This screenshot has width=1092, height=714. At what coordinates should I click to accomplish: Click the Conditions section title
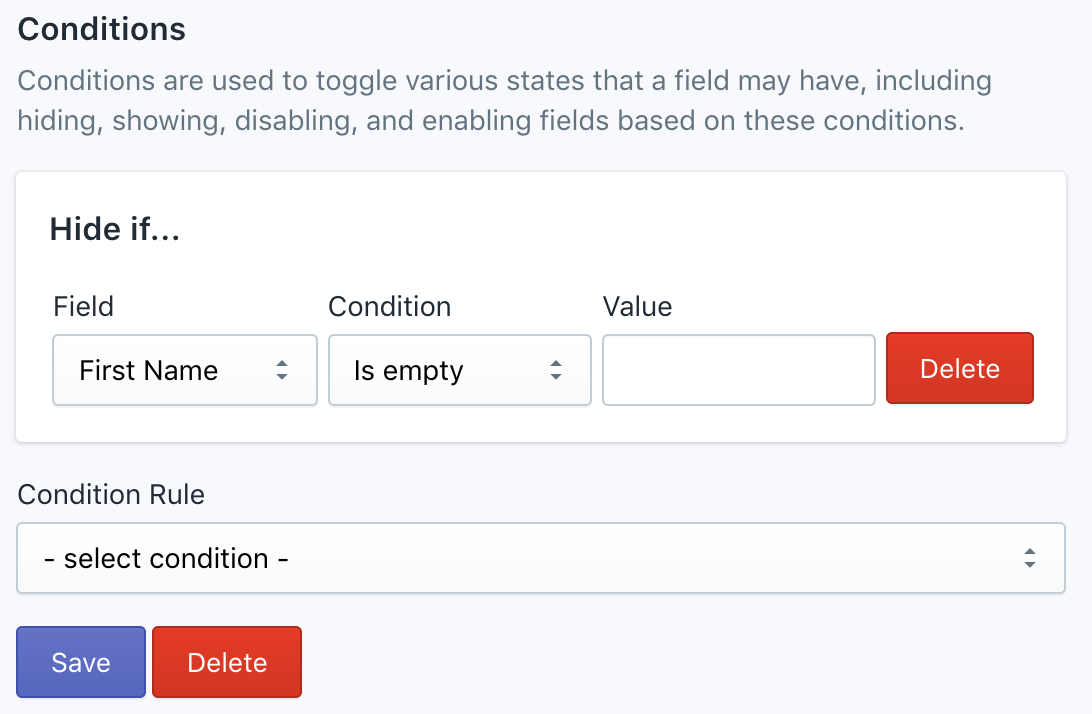pos(102,29)
